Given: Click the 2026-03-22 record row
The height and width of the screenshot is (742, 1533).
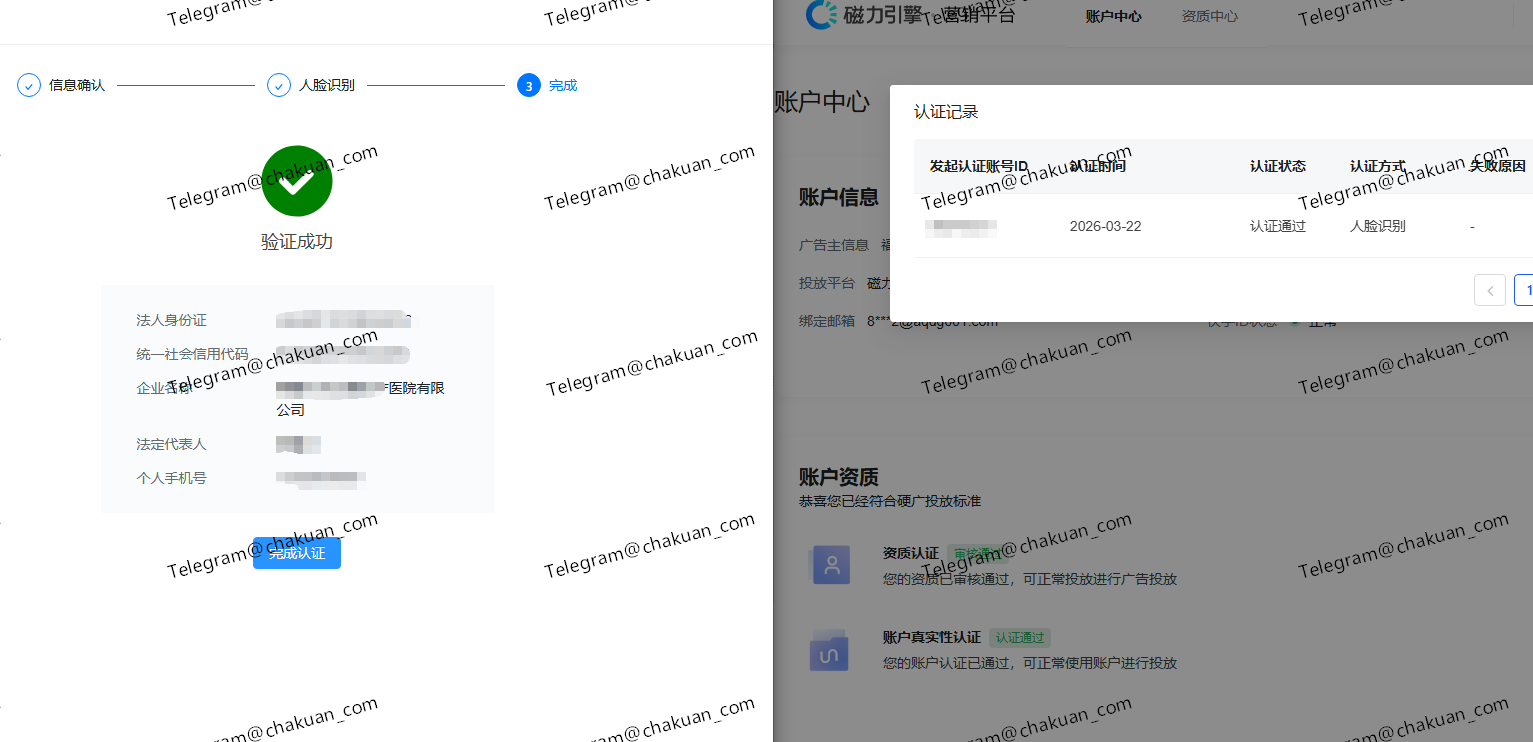Looking at the screenshot, I should [1223, 226].
